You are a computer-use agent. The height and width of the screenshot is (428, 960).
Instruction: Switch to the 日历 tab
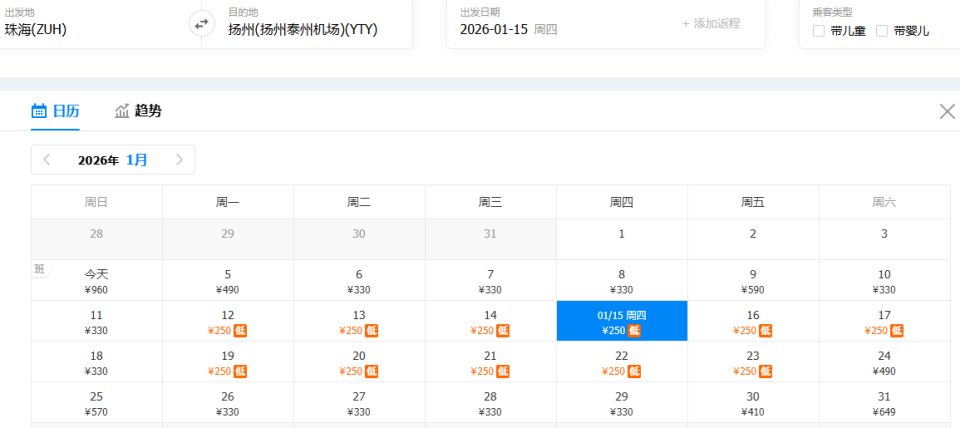55,111
